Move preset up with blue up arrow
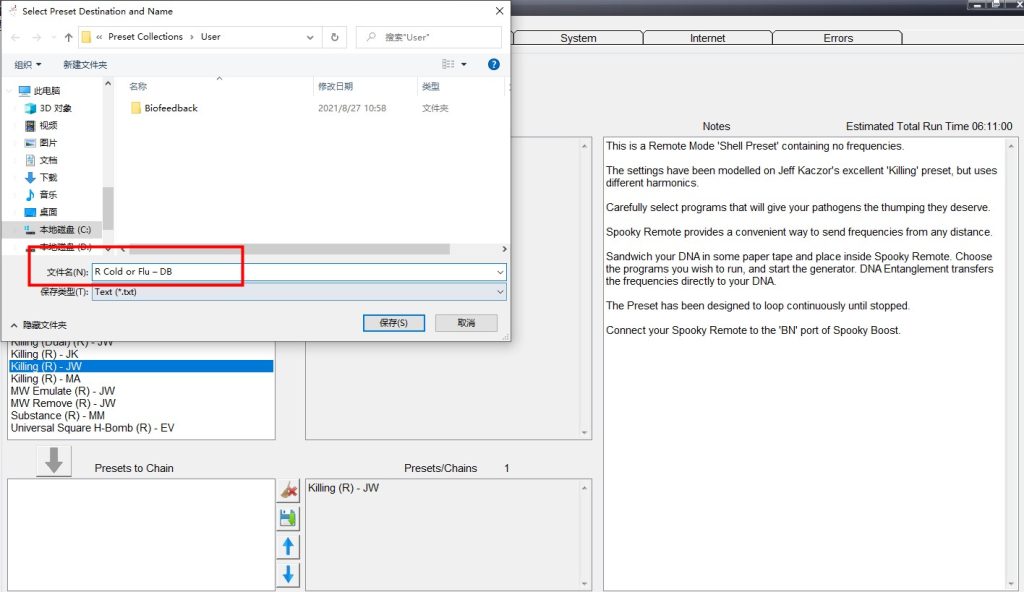 coord(288,546)
